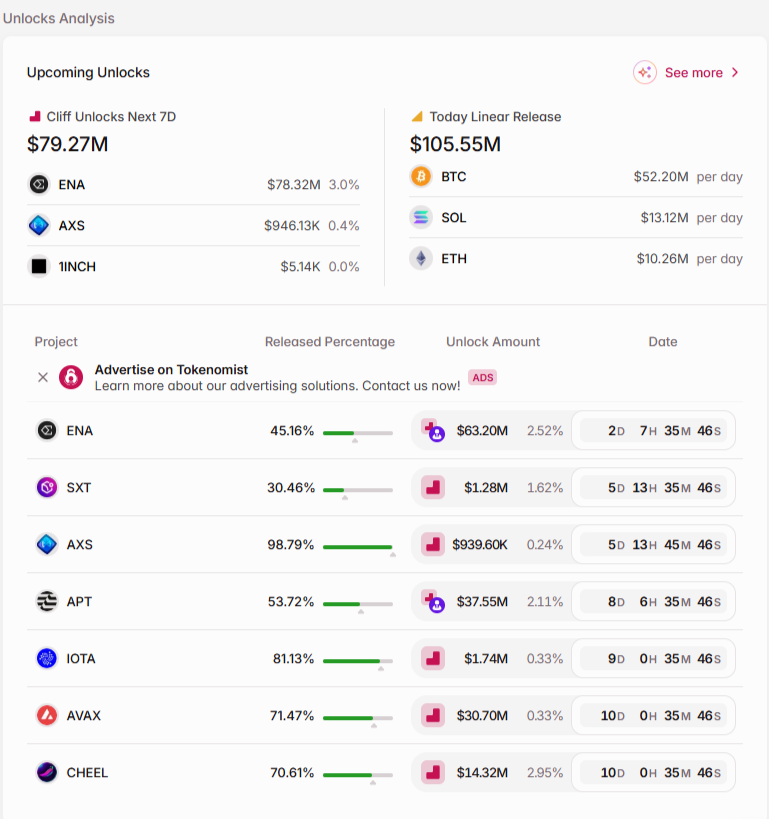
Task: Click the SXT token icon in table
Action: (x=47, y=488)
